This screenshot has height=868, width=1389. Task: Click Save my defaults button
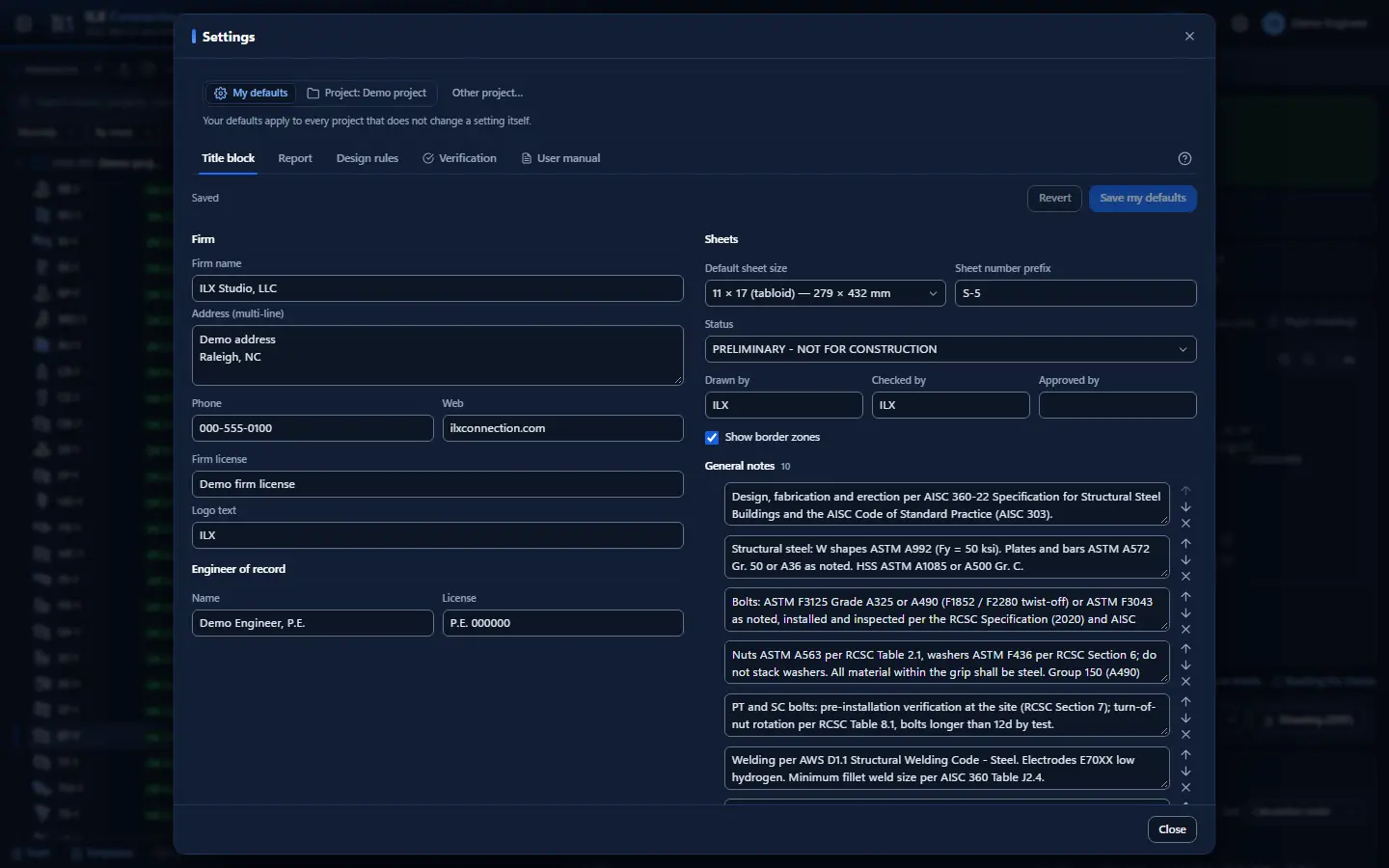[1143, 199]
